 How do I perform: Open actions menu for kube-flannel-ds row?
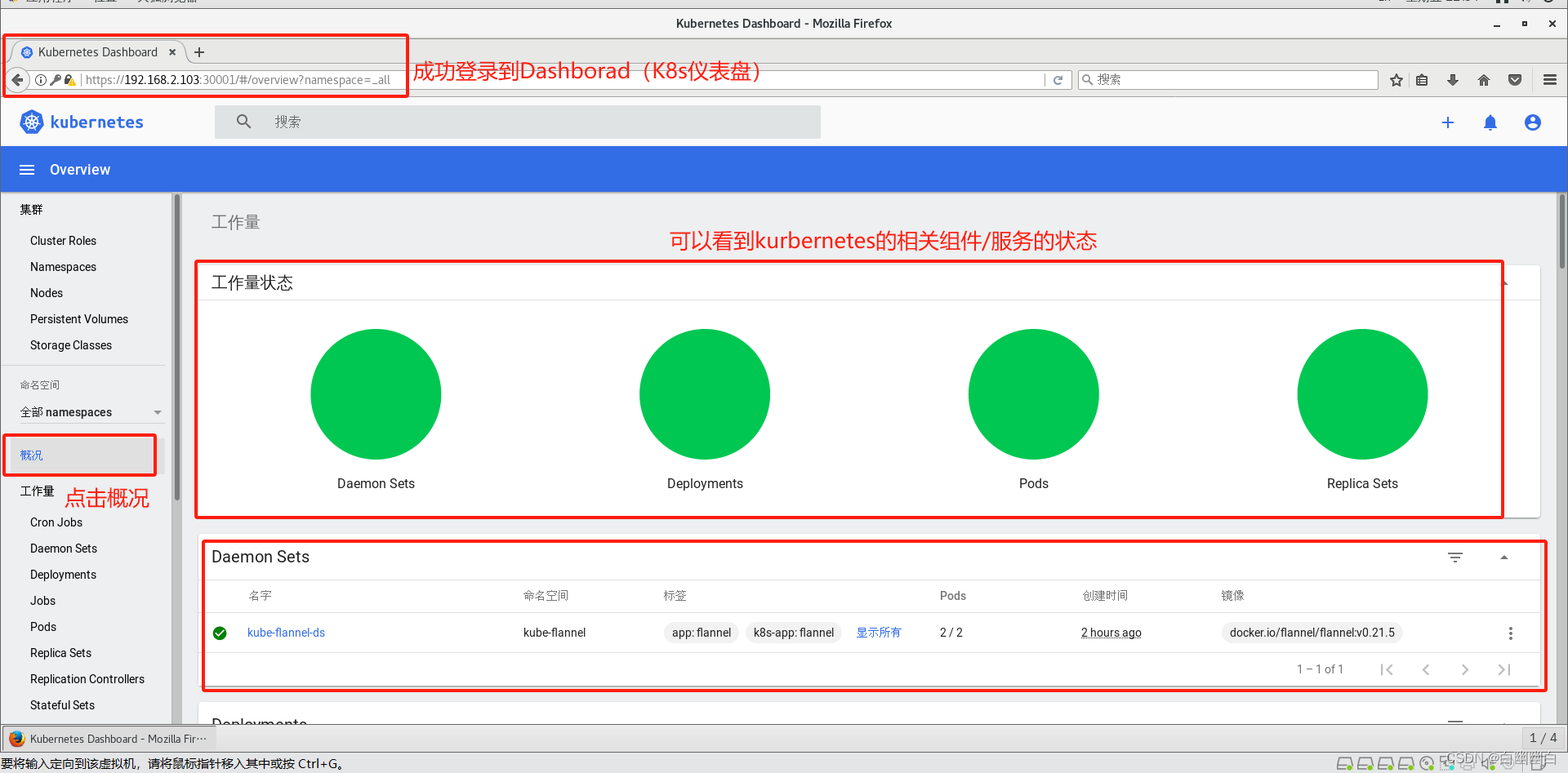(1511, 633)
